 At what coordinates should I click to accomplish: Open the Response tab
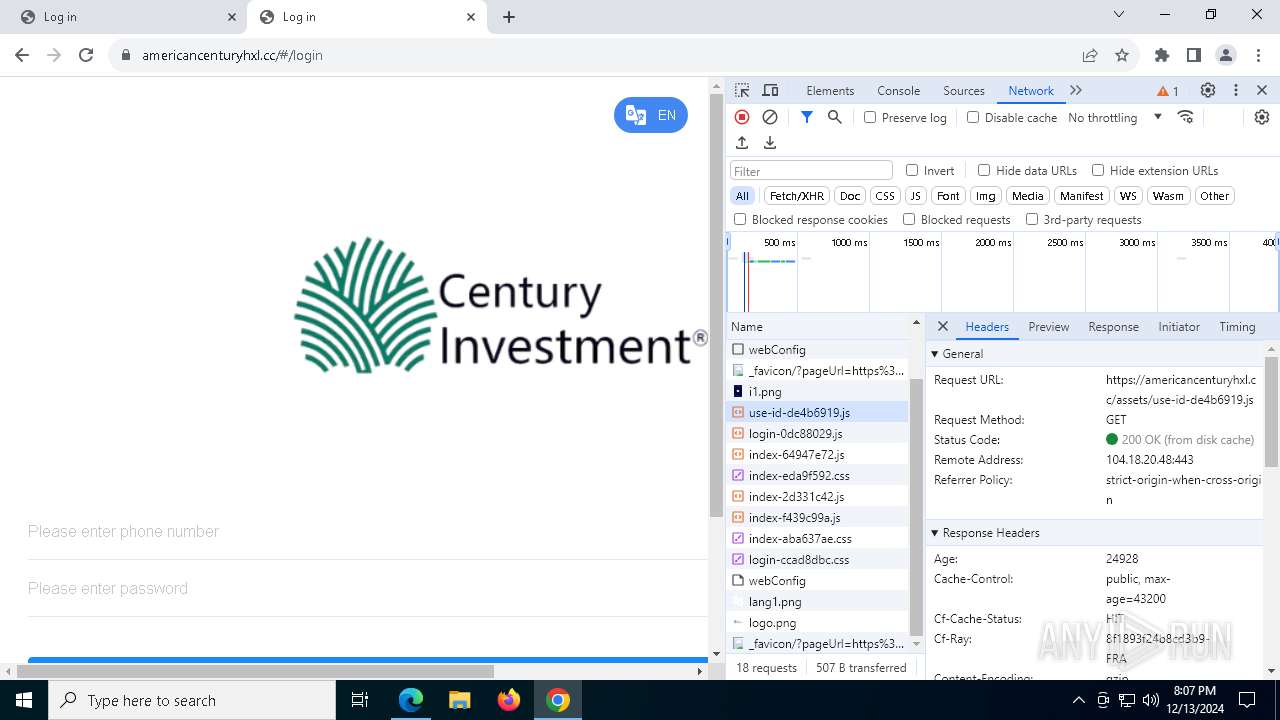[x=1113, y=326]
